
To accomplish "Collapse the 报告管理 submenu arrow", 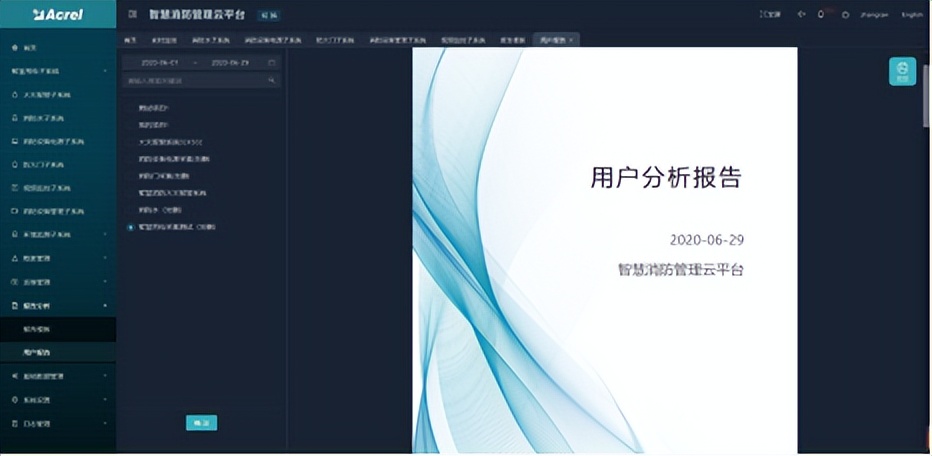I will coord(105,306).
